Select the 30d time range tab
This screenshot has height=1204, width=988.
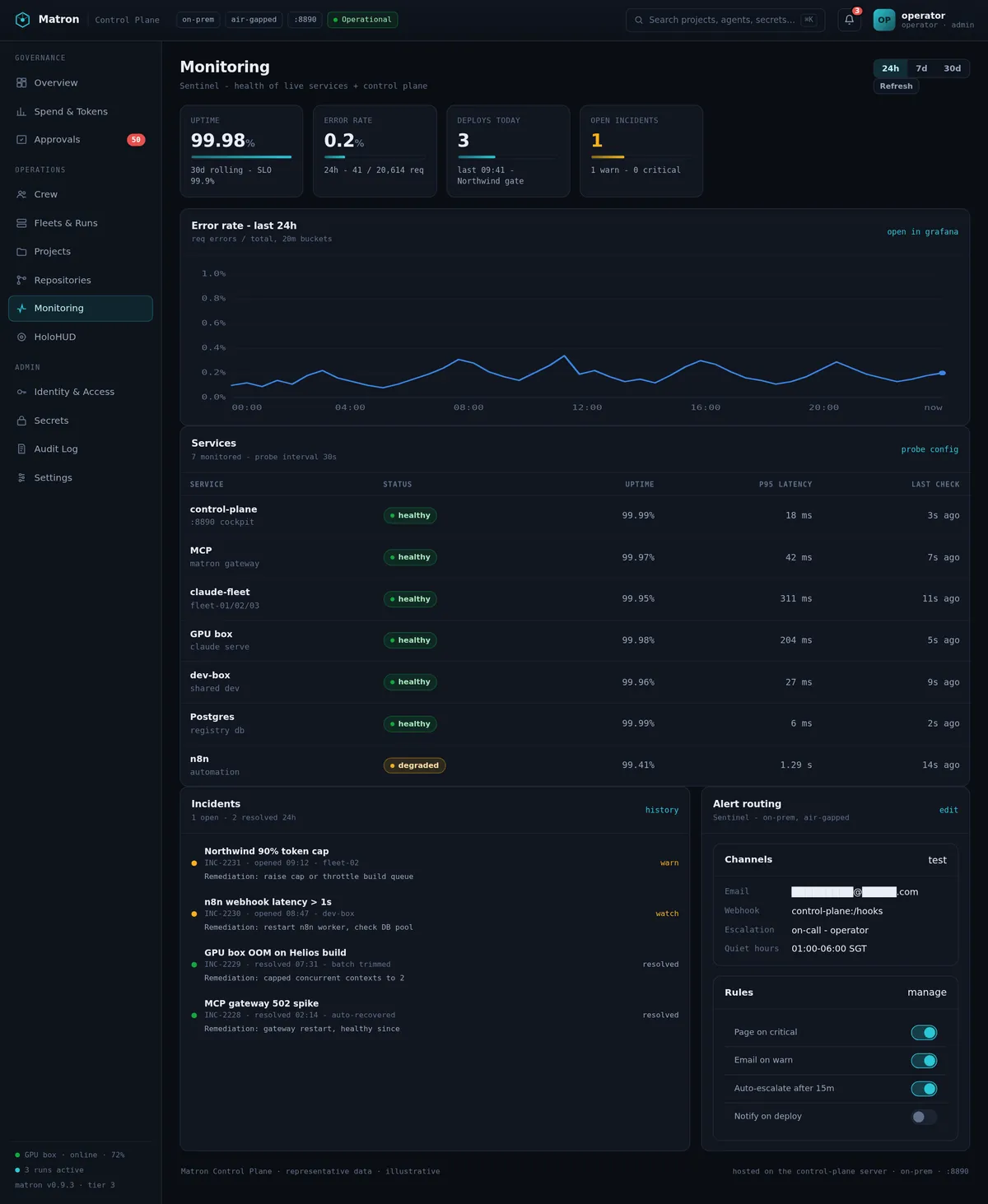952,68
